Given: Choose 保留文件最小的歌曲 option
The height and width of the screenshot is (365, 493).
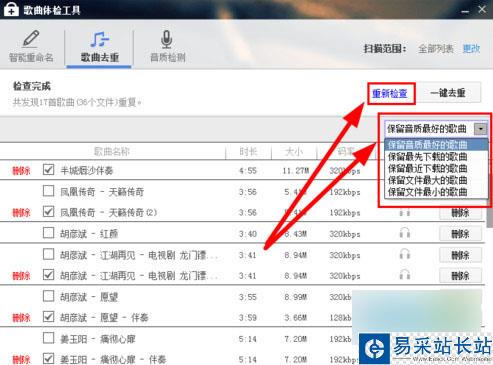Looking at the screenshot, I should click(436, 192).
